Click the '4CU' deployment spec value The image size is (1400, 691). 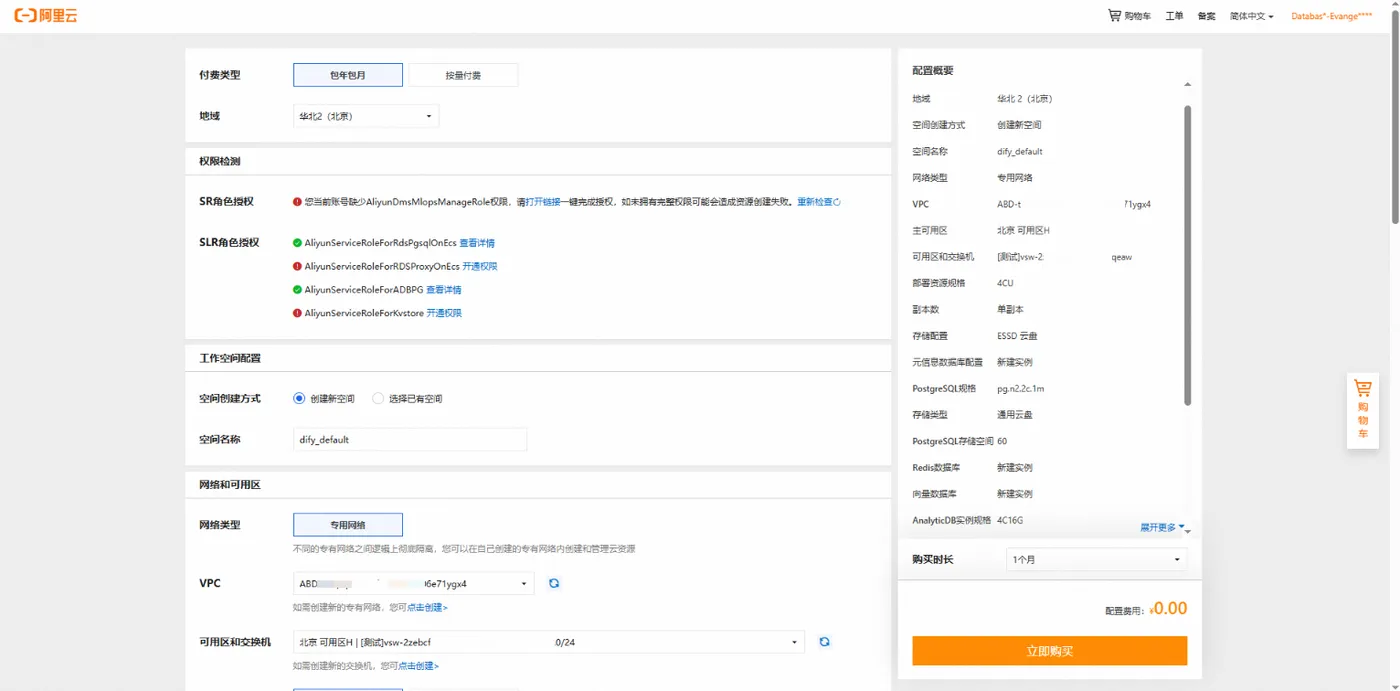[1005, 283]
